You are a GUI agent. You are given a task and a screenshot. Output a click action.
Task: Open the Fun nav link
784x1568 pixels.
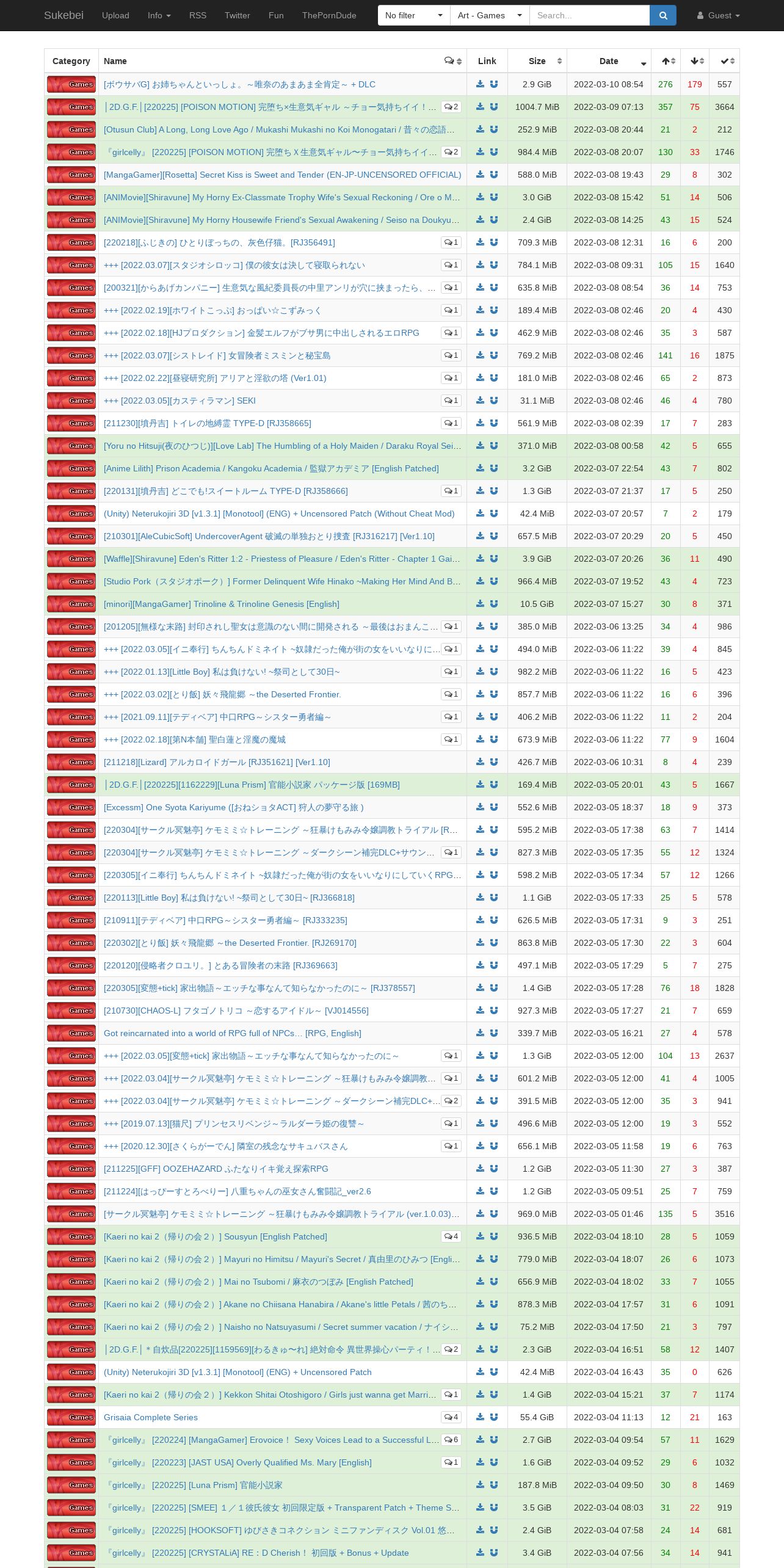click(276, 15)
